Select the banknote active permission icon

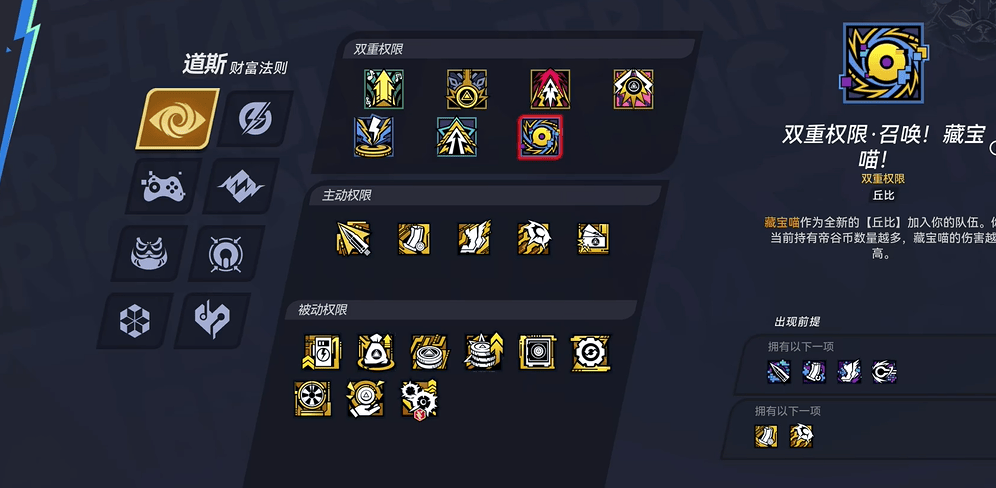pyautogui.click(x=593, y=238)
